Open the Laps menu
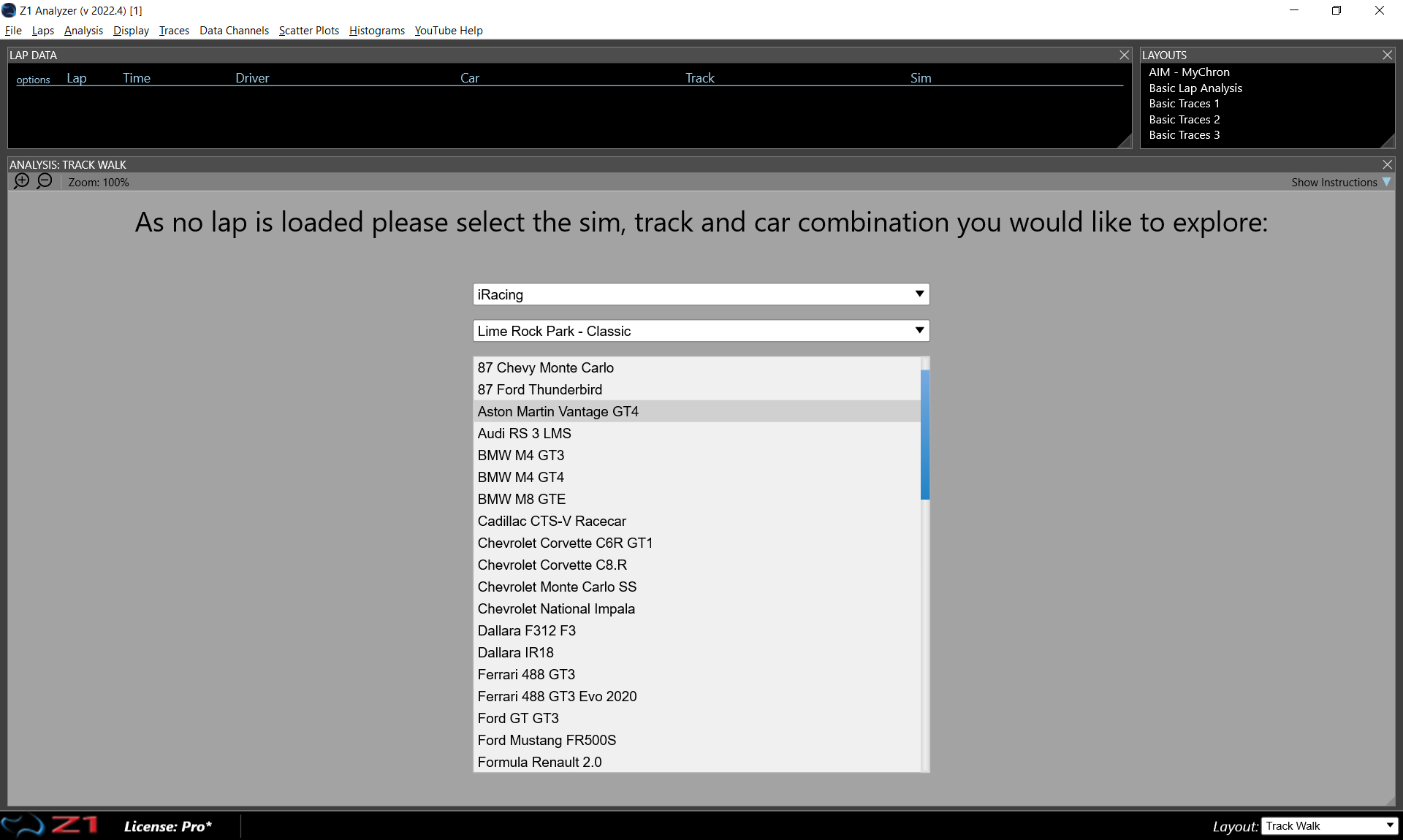Screen dimensions: 1403x840 tap(43, 31)
